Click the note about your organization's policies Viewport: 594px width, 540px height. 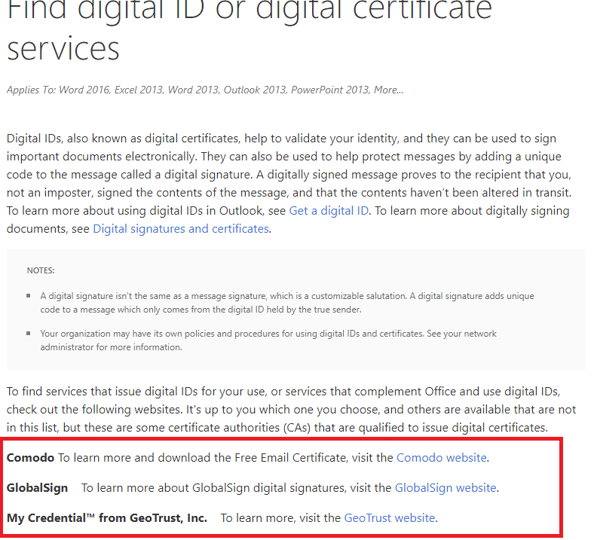tap(268, 340)
